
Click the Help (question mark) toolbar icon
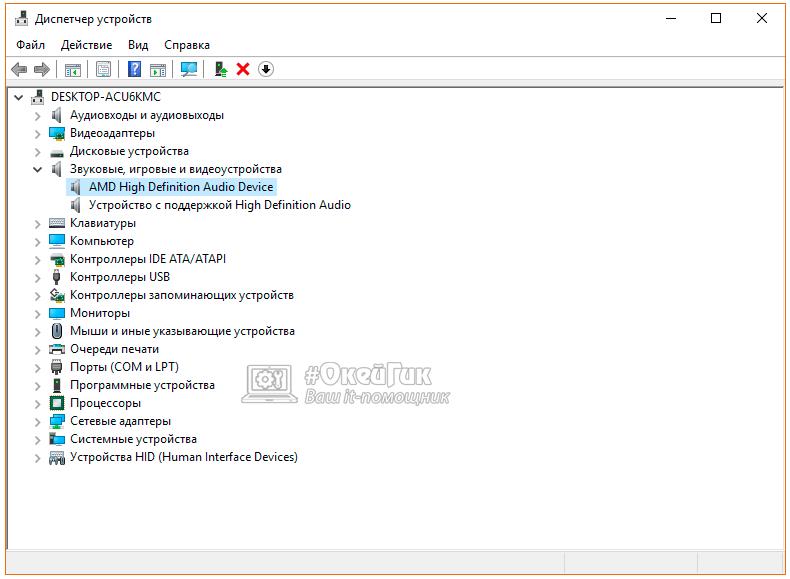pos(134,69)
